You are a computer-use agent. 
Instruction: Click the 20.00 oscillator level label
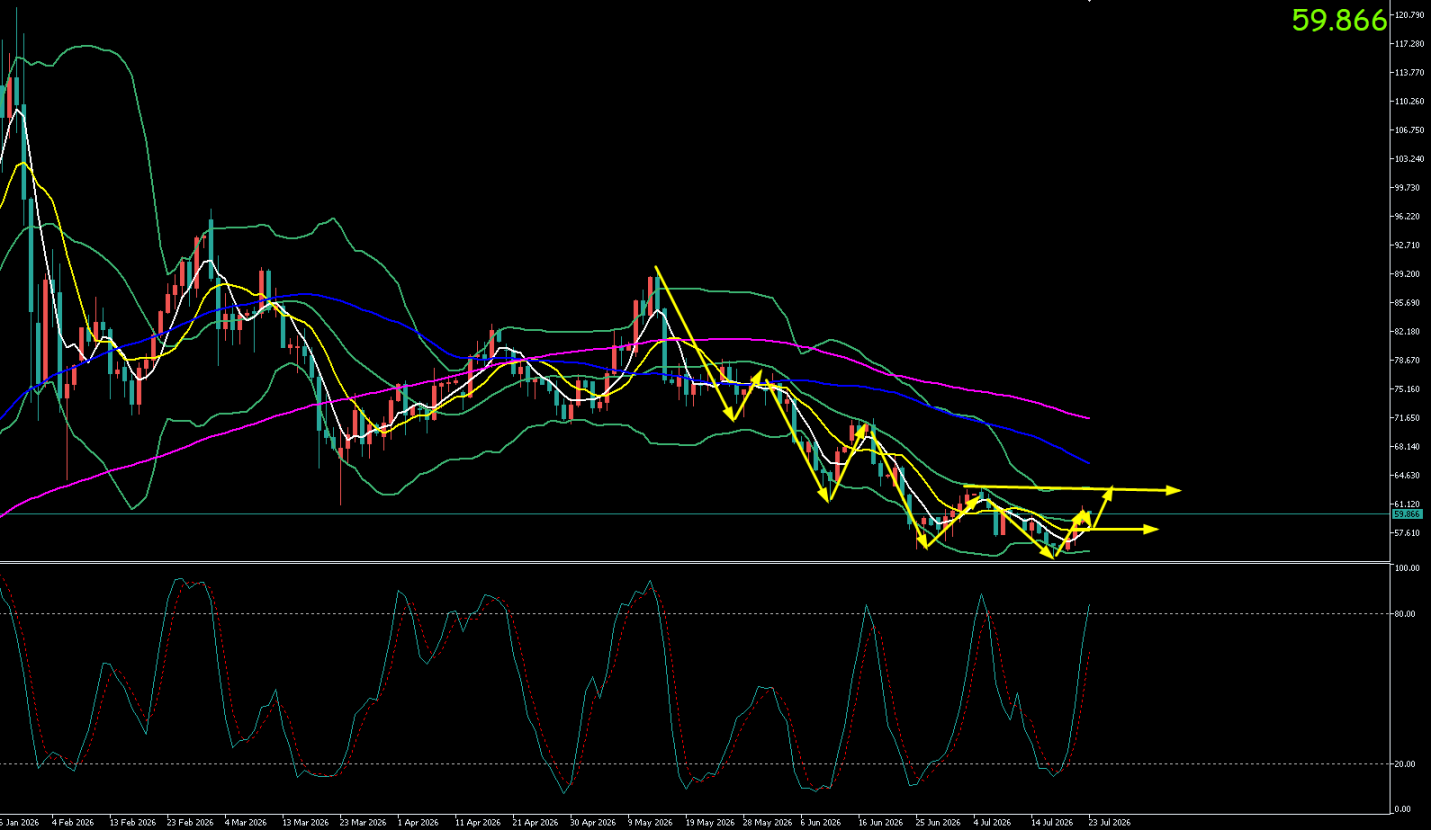[1406, 764]
